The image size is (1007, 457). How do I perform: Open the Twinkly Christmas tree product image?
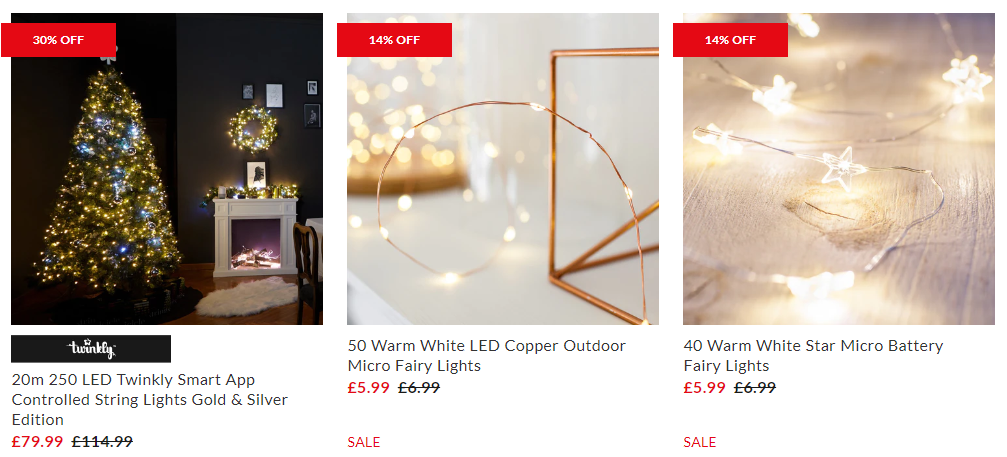(167, 169)
